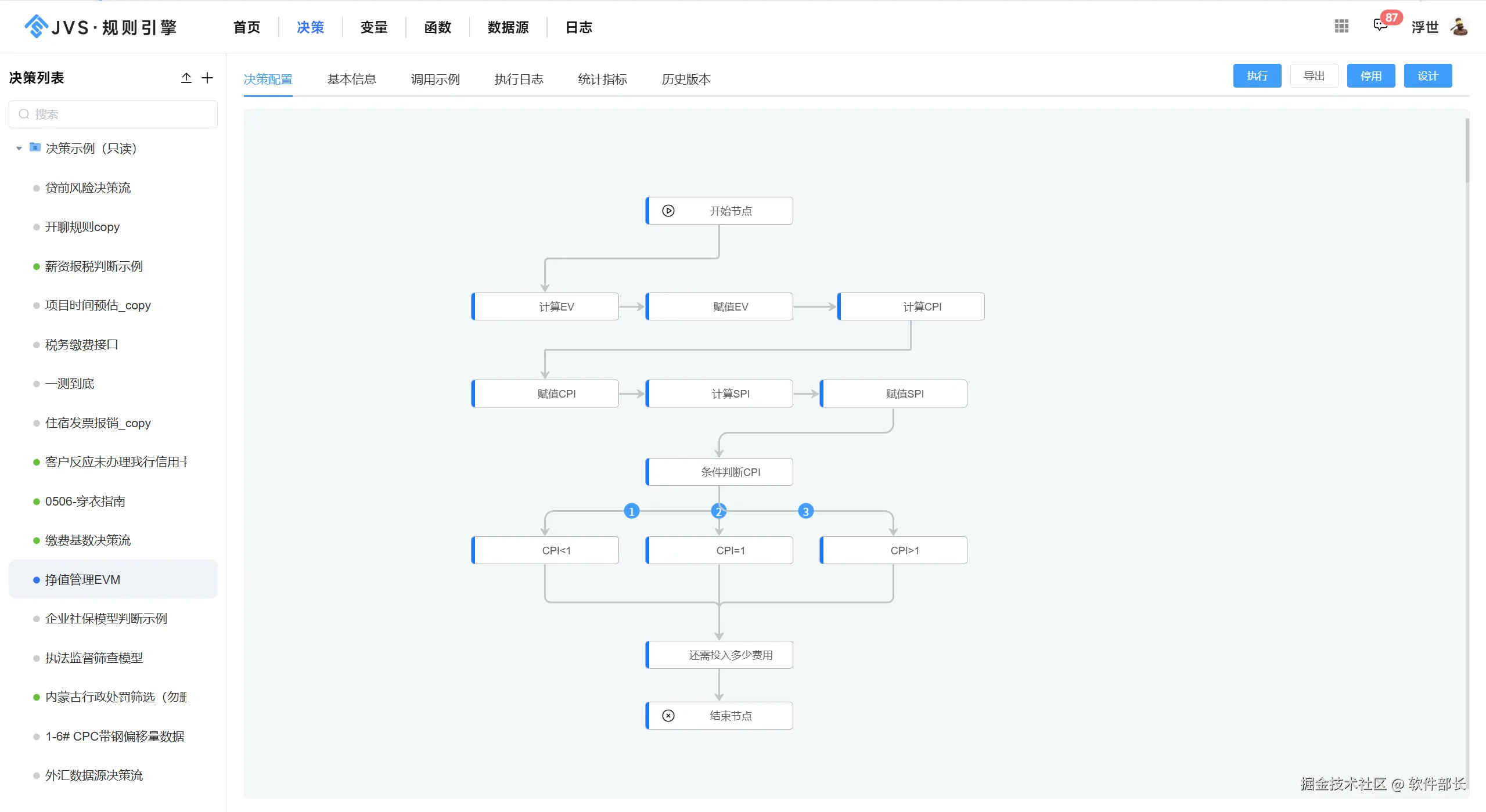The image size is (1486, 812).
Task: Select the 条件判断CPI node
Action: coord(719,472)
